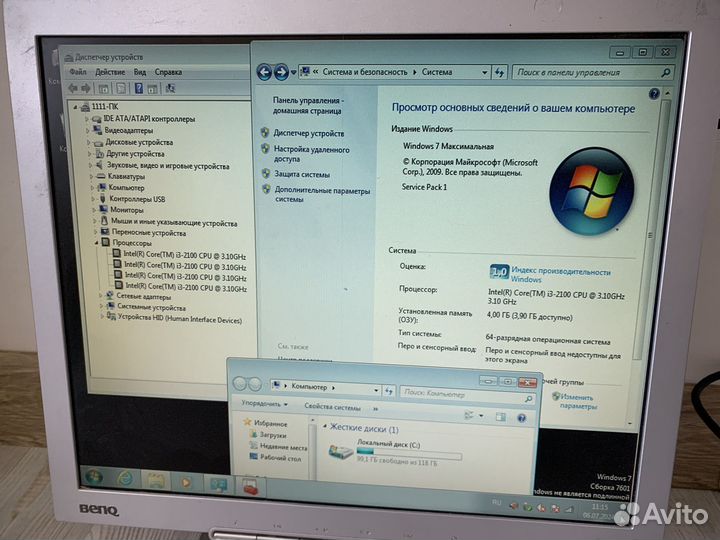Show more Explorer toolbar commands chevron
Viewport: 720px width, 540px height.
(x=376, y=409)
